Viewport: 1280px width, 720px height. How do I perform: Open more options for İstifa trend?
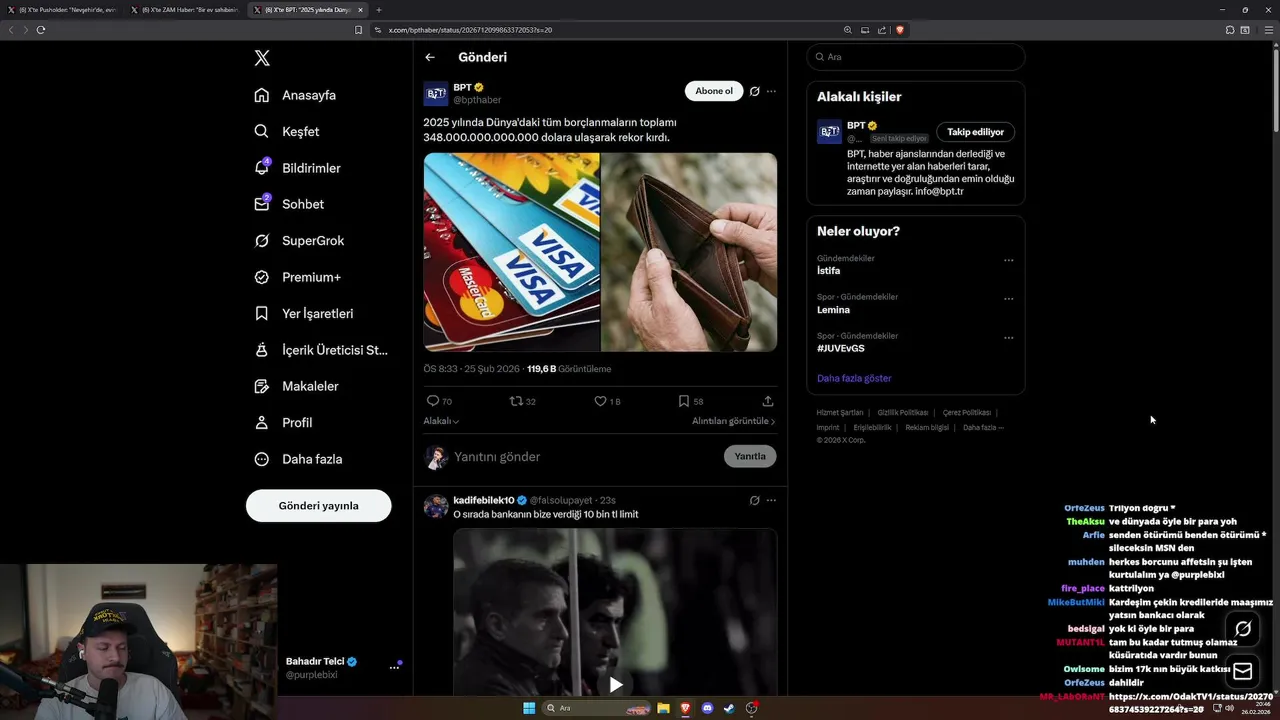coord(1008,260)
